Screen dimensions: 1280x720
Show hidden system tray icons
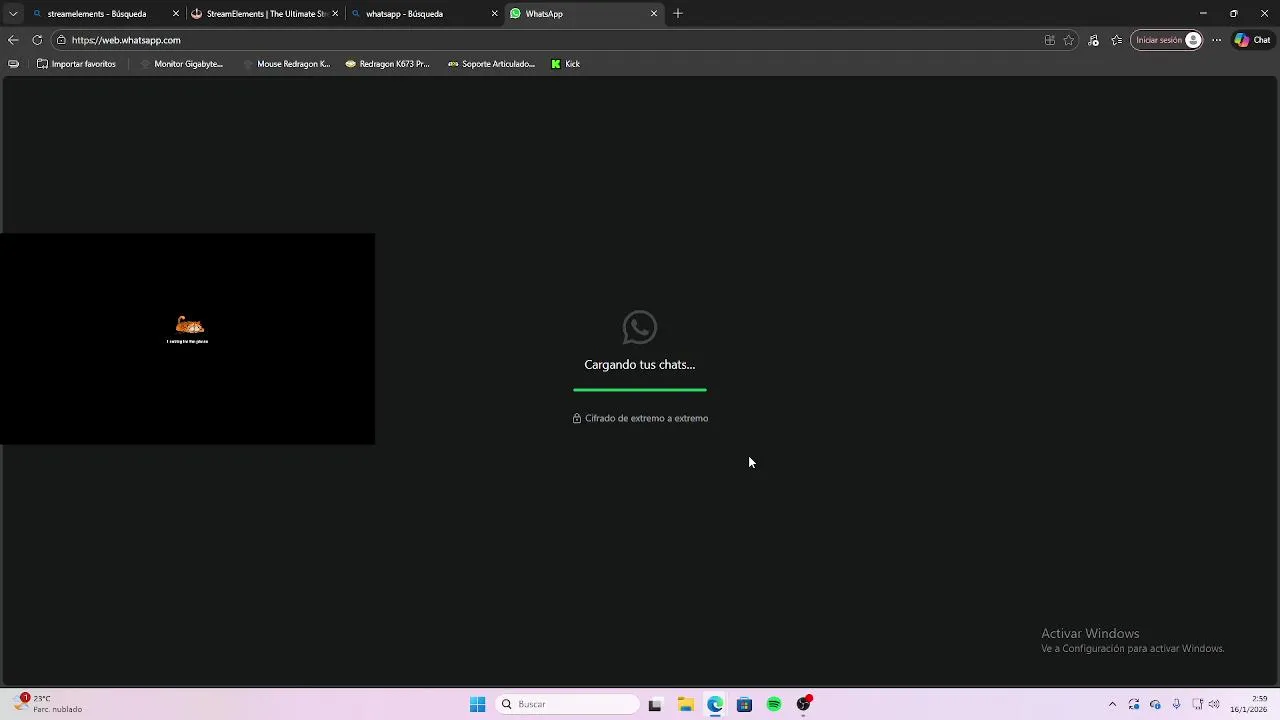[1112, 704]
